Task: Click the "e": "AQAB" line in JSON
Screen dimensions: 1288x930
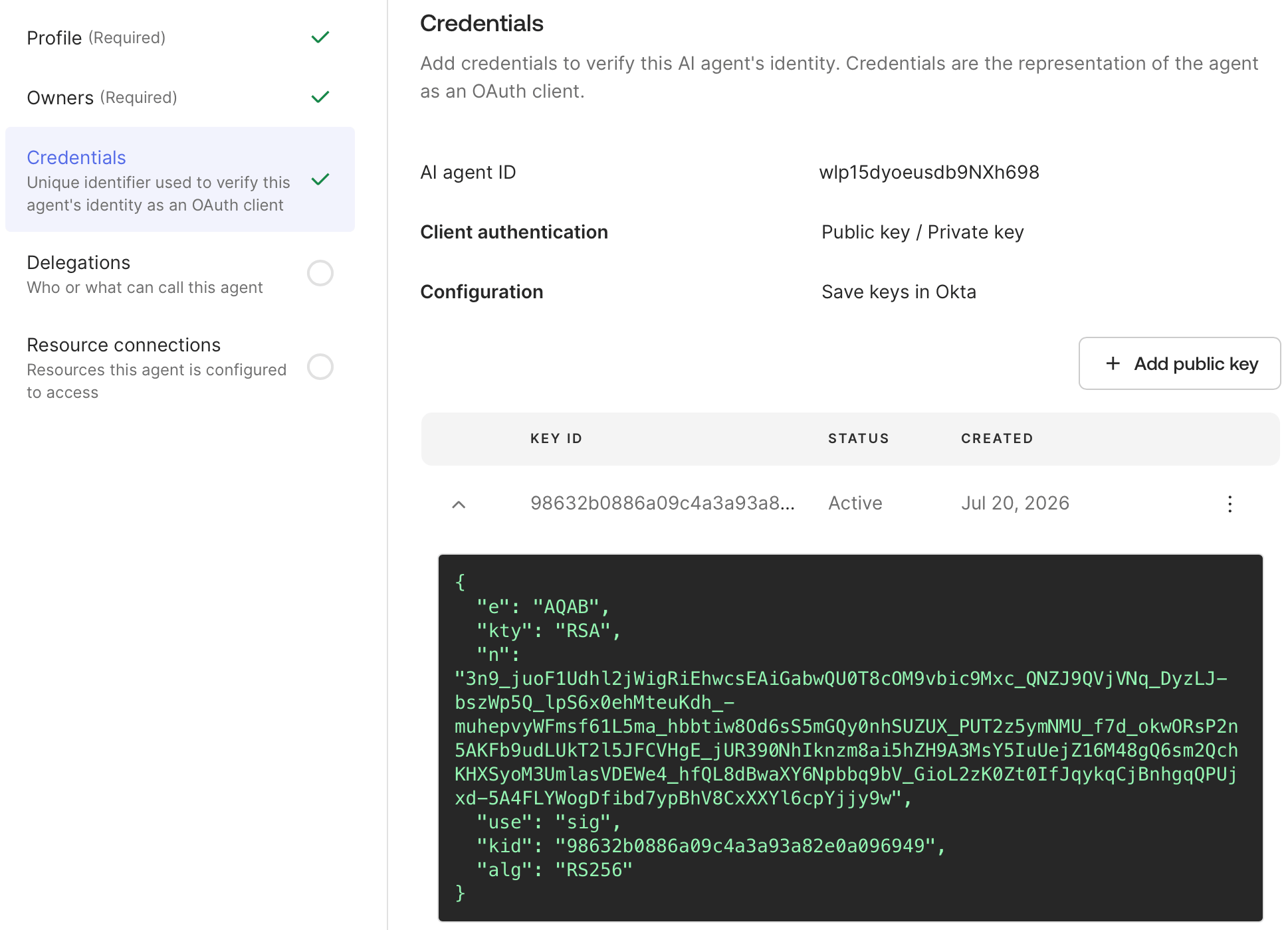Action: click(x=543, y=606)
